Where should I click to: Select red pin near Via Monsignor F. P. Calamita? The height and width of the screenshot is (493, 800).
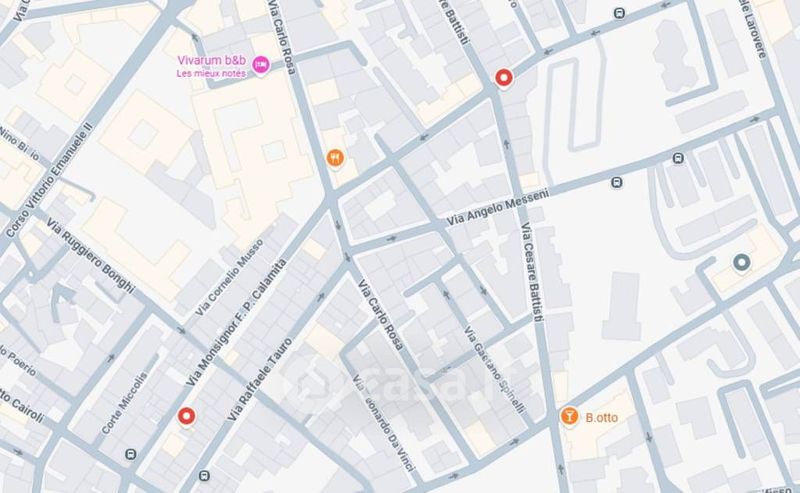click(x=186, y=416)
